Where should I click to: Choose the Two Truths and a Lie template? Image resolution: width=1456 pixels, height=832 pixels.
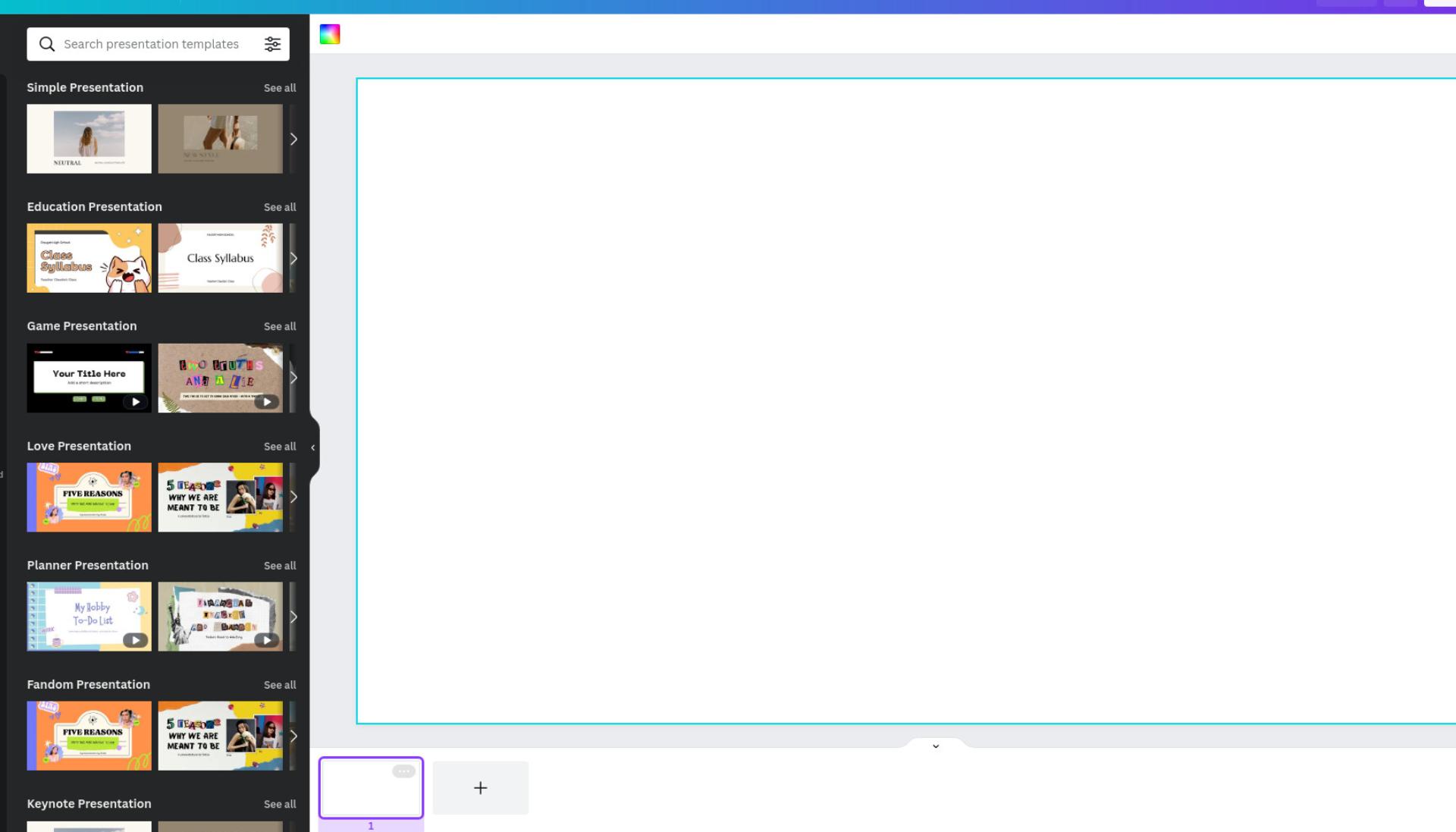point(220,378)
